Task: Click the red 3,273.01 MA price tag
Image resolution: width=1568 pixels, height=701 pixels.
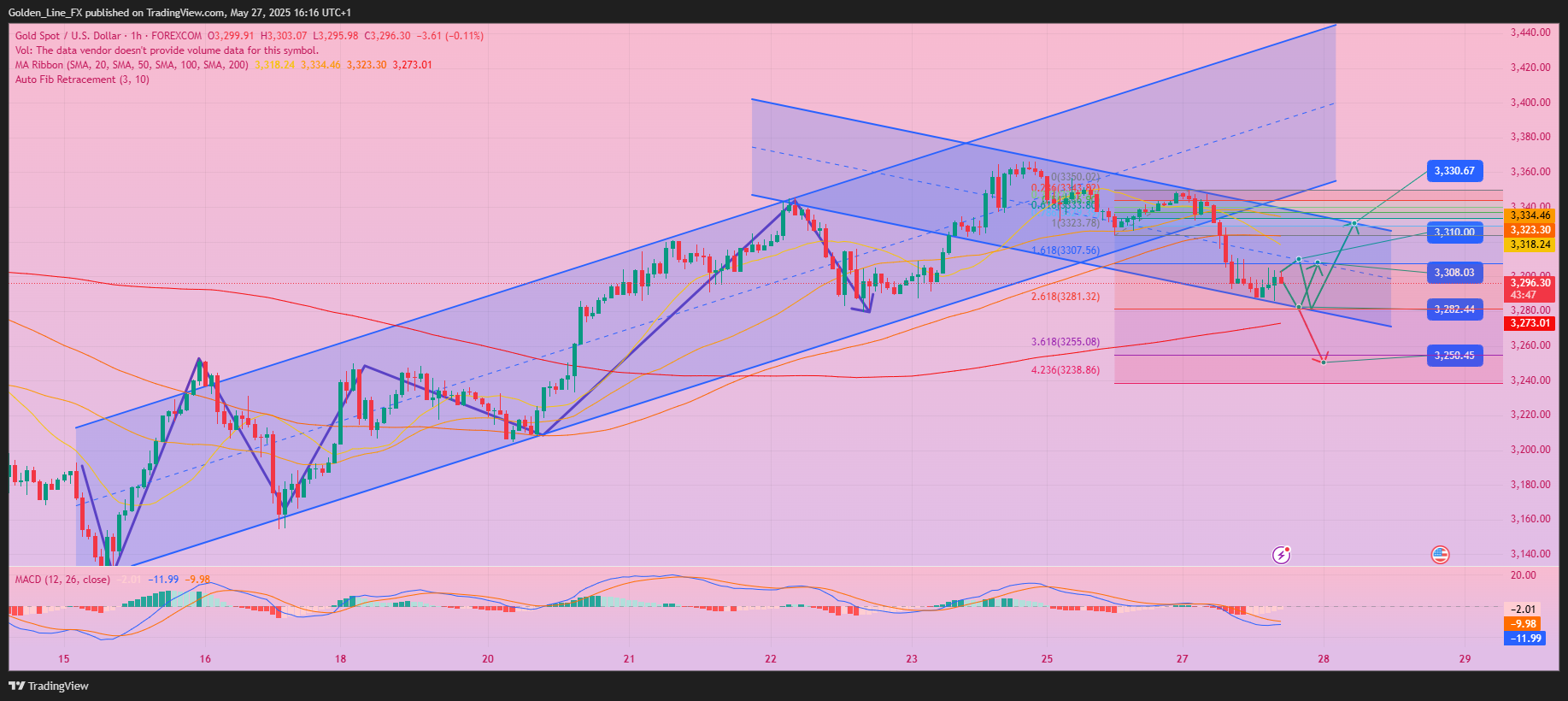Action: click(x=1530, y=323)
